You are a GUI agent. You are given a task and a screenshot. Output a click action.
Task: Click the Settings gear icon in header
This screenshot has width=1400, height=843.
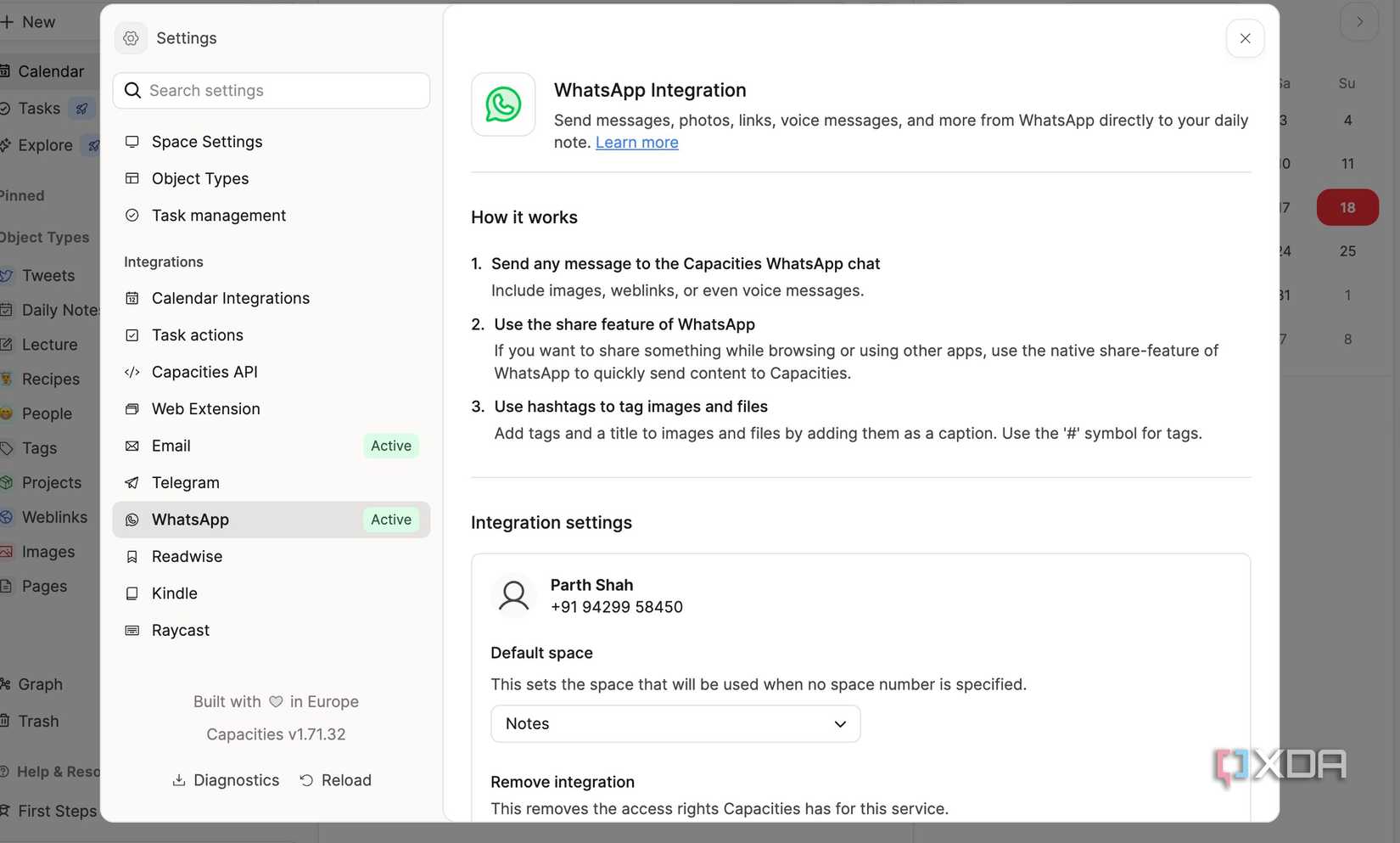pos(131,38)
